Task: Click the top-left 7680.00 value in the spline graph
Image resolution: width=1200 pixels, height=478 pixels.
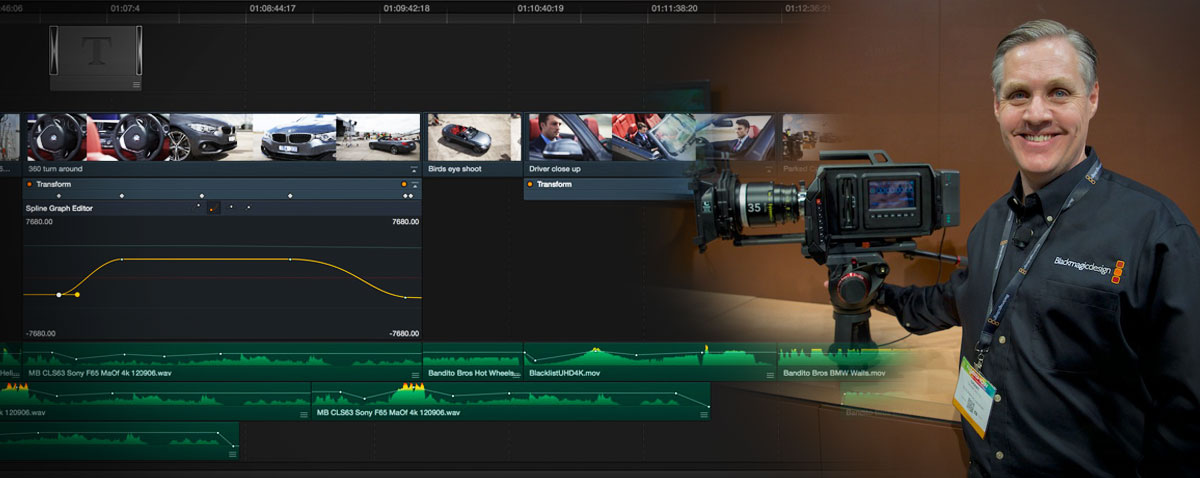Action: coord(39,222)
